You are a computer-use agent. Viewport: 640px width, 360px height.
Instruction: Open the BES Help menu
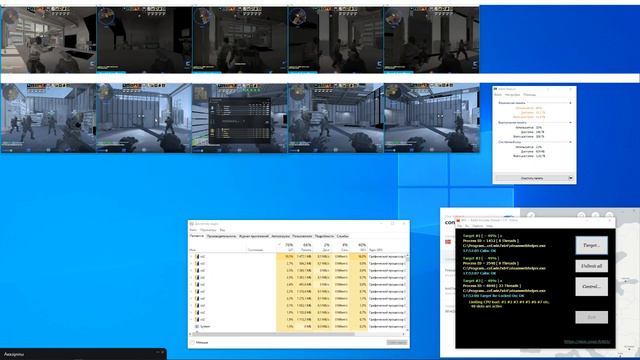tap(489, 226)
